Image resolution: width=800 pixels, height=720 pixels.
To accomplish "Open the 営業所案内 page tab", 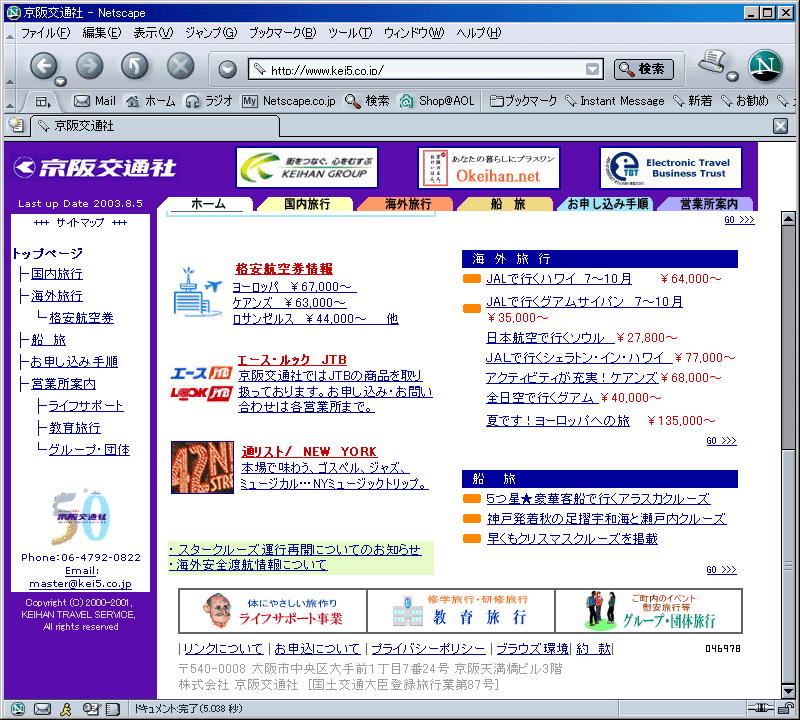I will tap(708, 204).
